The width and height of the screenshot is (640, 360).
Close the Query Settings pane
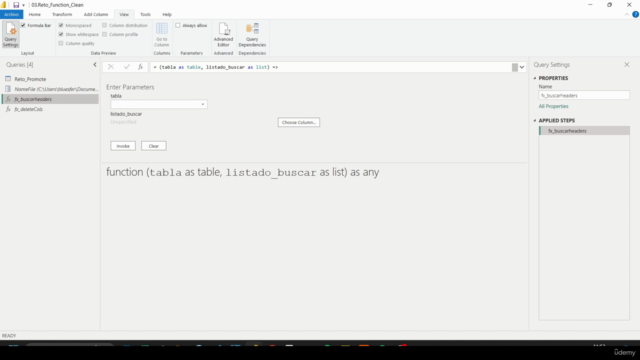pyautogui.click(x=627, y=64)
